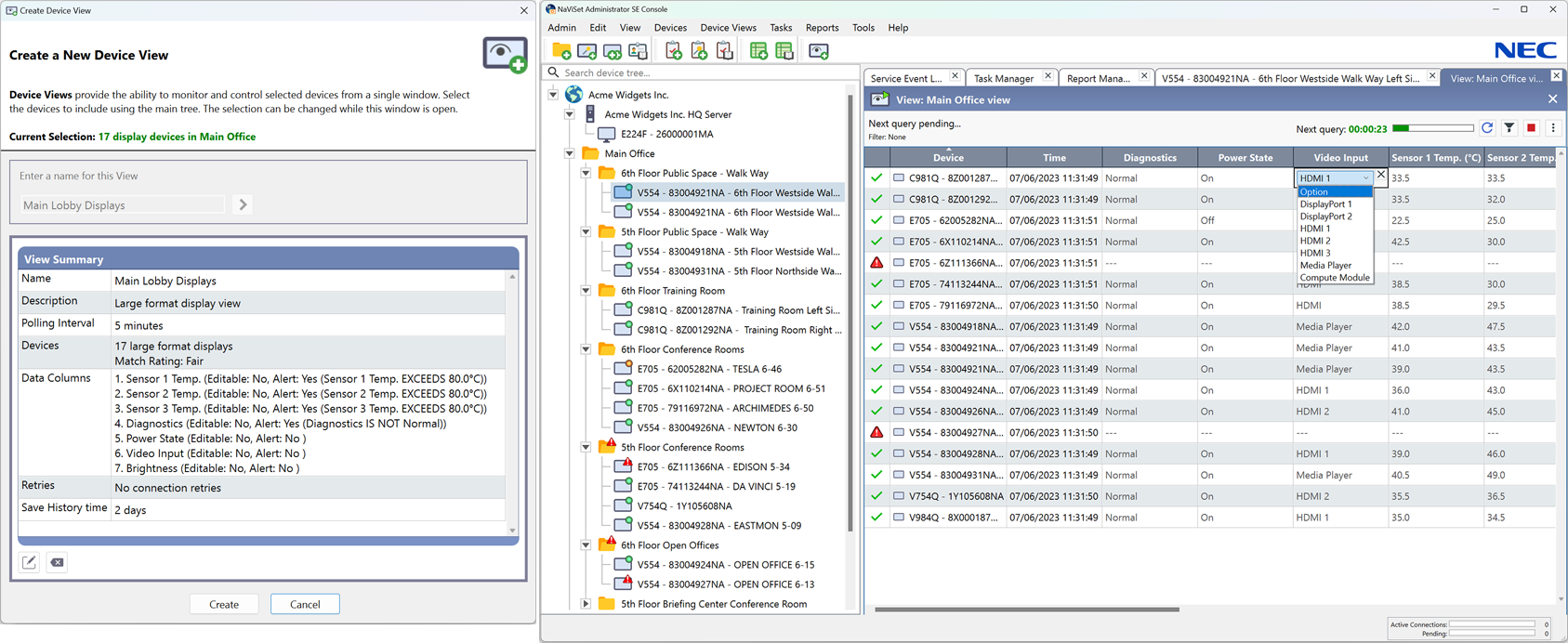1568x643 pixels.
Task: Sort by the Diagnostics column header
Action: pyautogui.click(x=1150, y=158)
